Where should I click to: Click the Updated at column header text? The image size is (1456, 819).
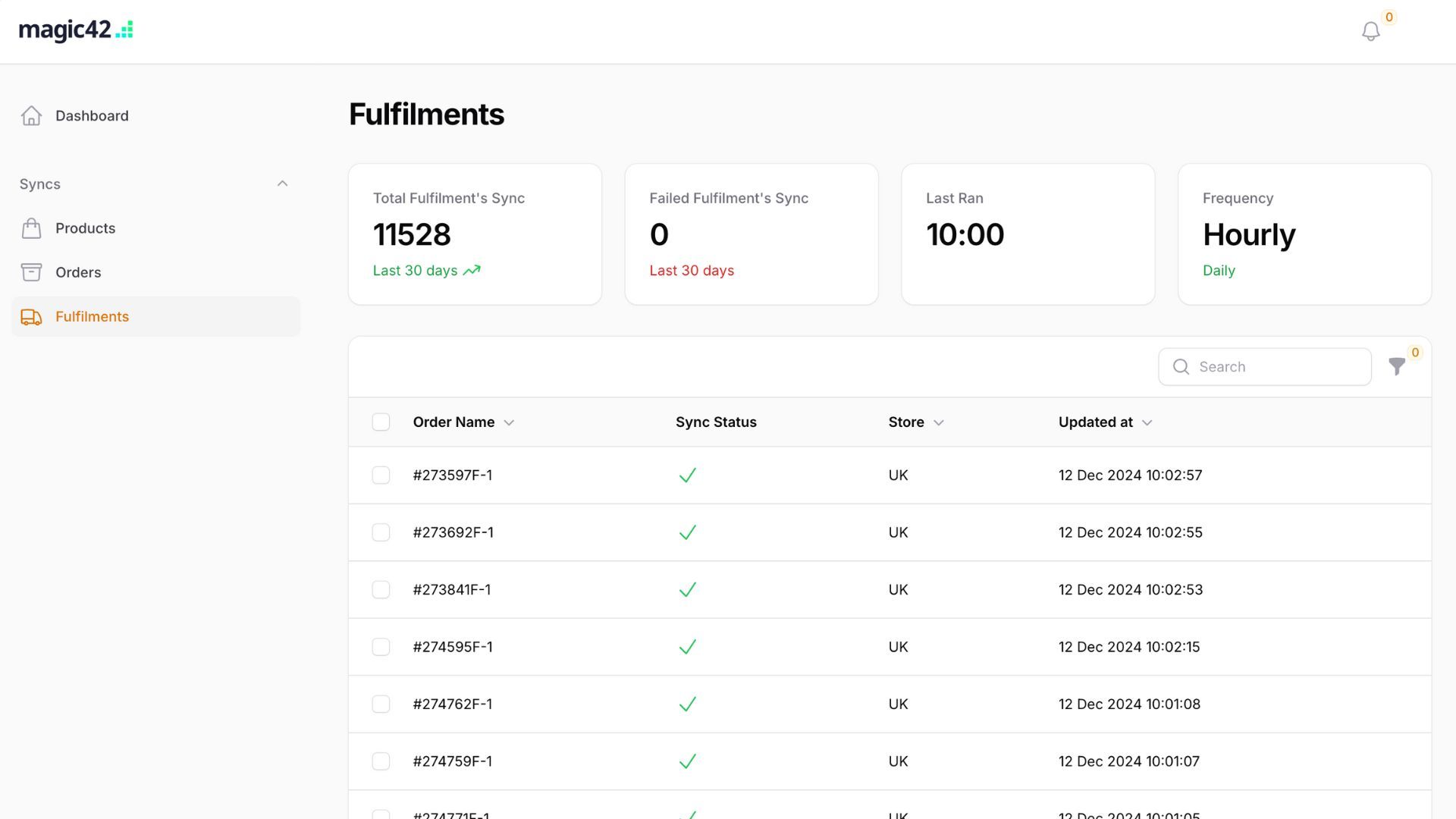click(x=1095, y=422)
